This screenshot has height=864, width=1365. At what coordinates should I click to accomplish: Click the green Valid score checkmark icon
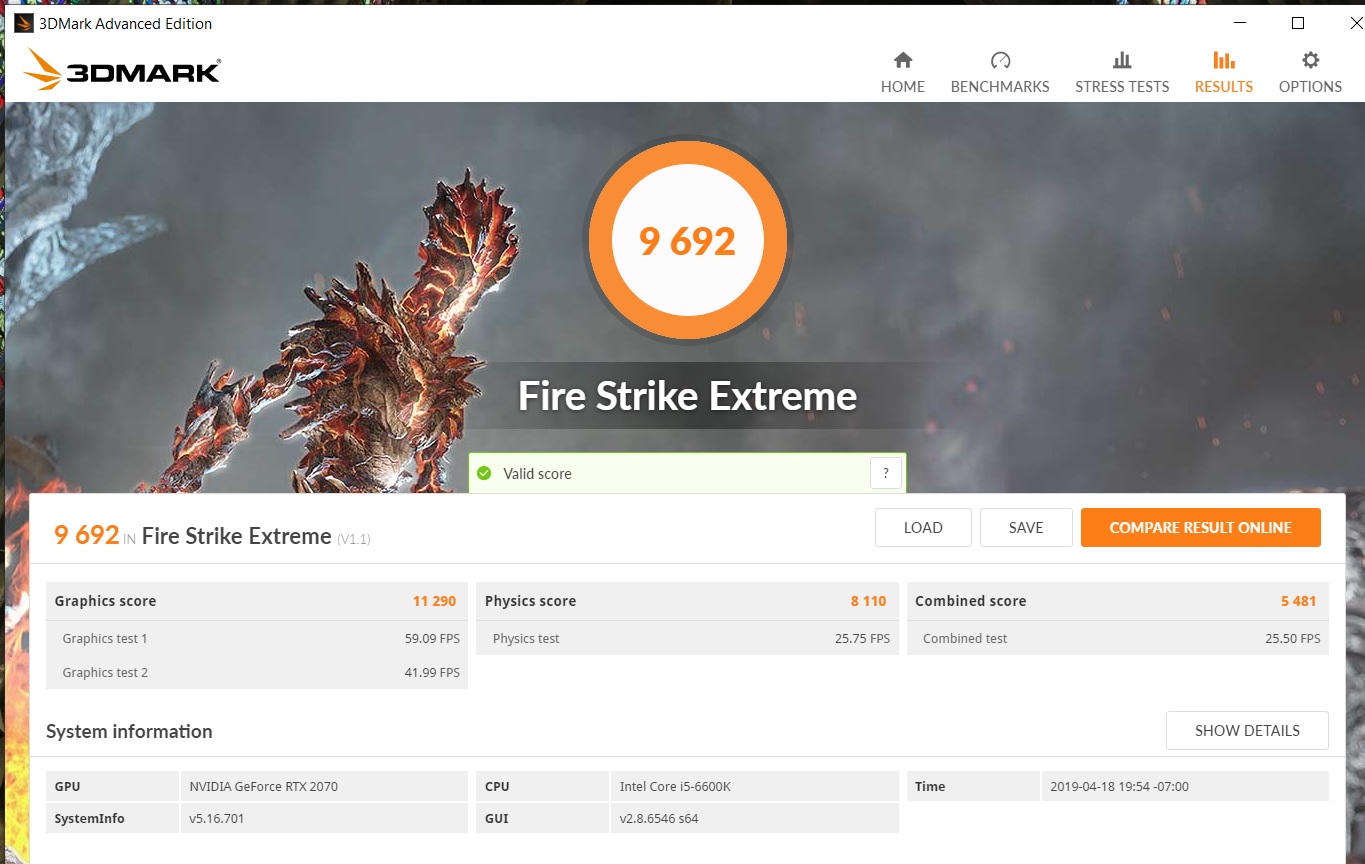(x=485, y=473)
